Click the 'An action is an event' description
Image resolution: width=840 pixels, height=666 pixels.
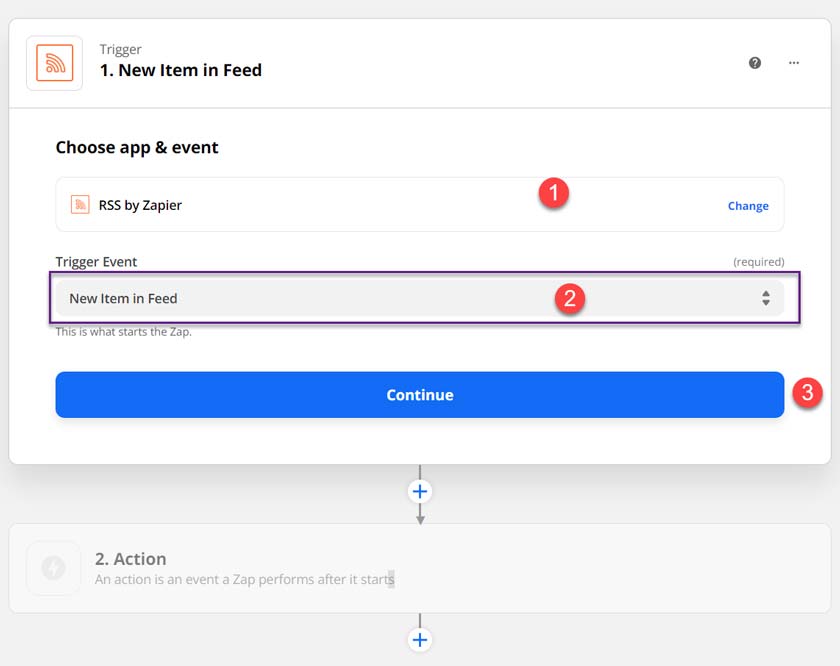[x=244, y=579]
